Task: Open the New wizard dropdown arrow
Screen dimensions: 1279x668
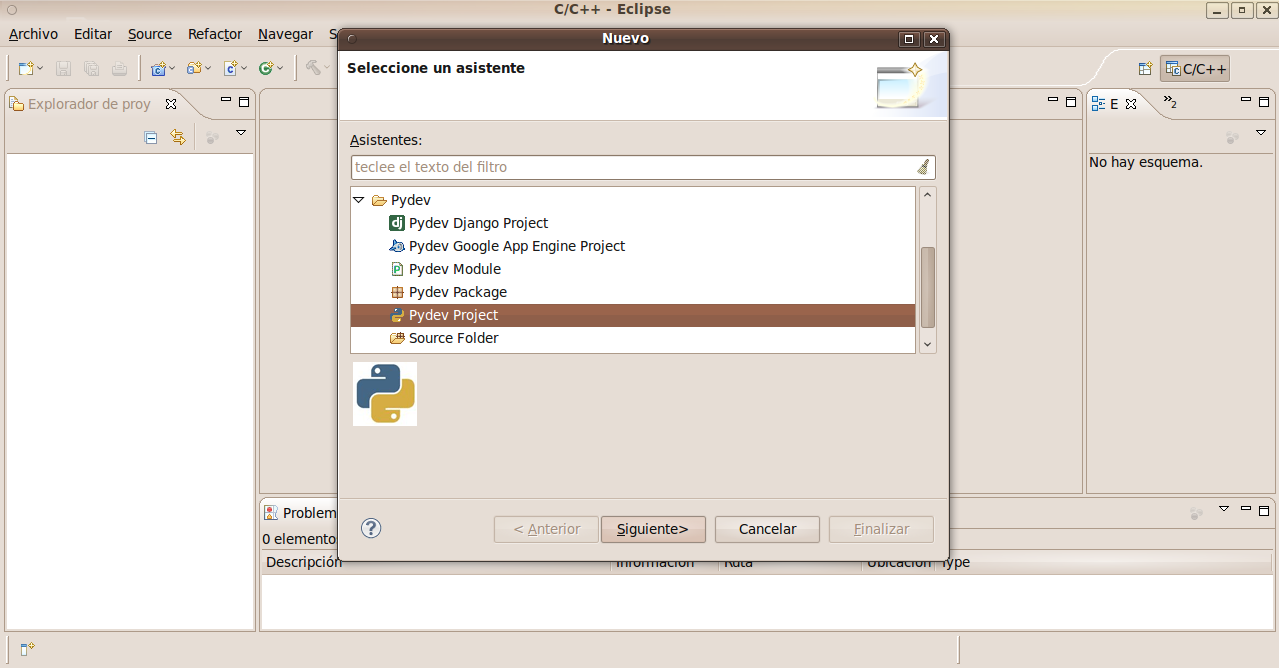Action: pyautogui.click(x=39, y=69)
